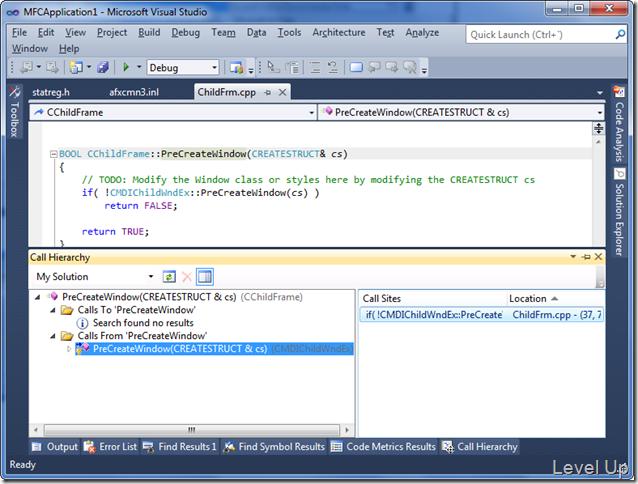The width and height of the screenshot is (638, 484).
Task: Open the Help menu
Action: (x=69, y=49)
